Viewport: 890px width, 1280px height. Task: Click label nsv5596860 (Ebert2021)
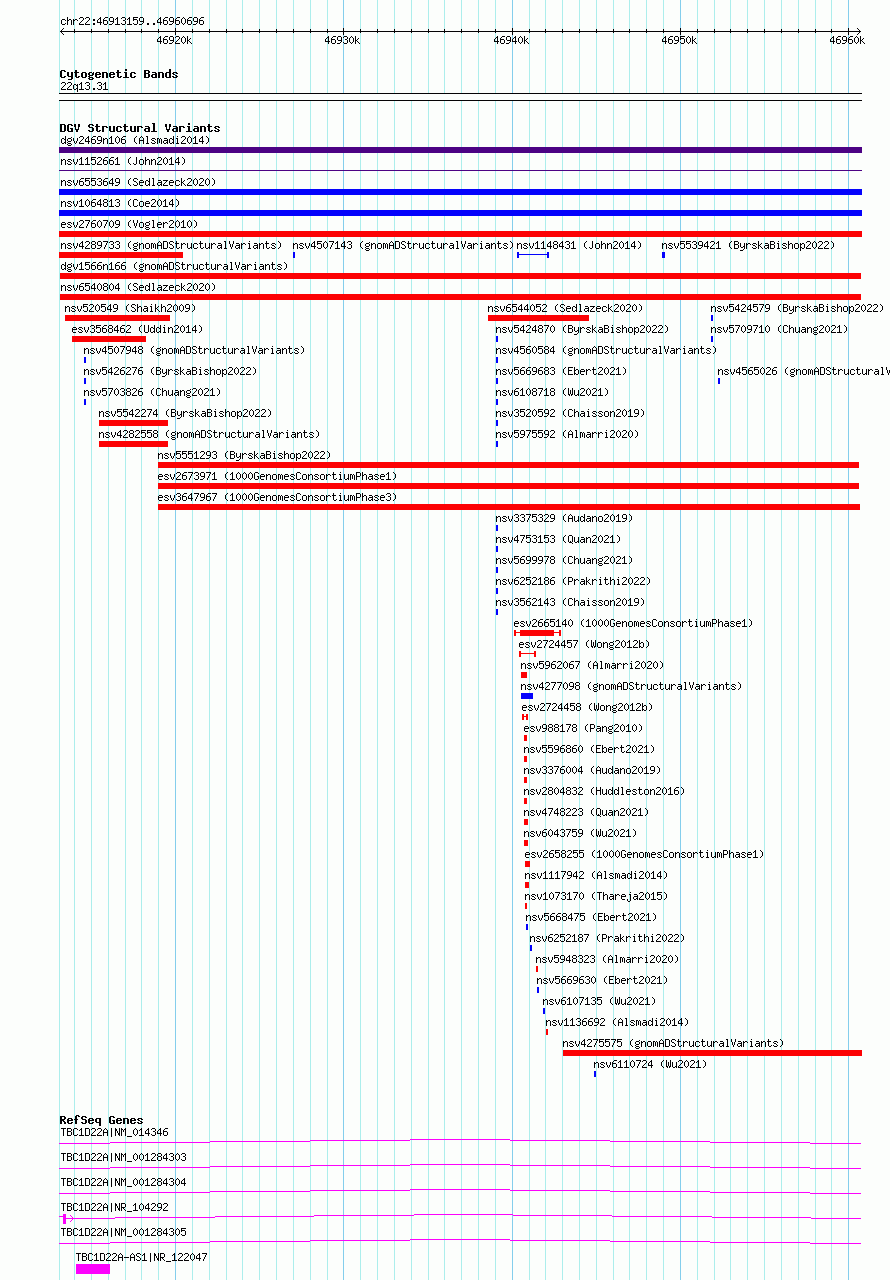(x=589, y=749)
